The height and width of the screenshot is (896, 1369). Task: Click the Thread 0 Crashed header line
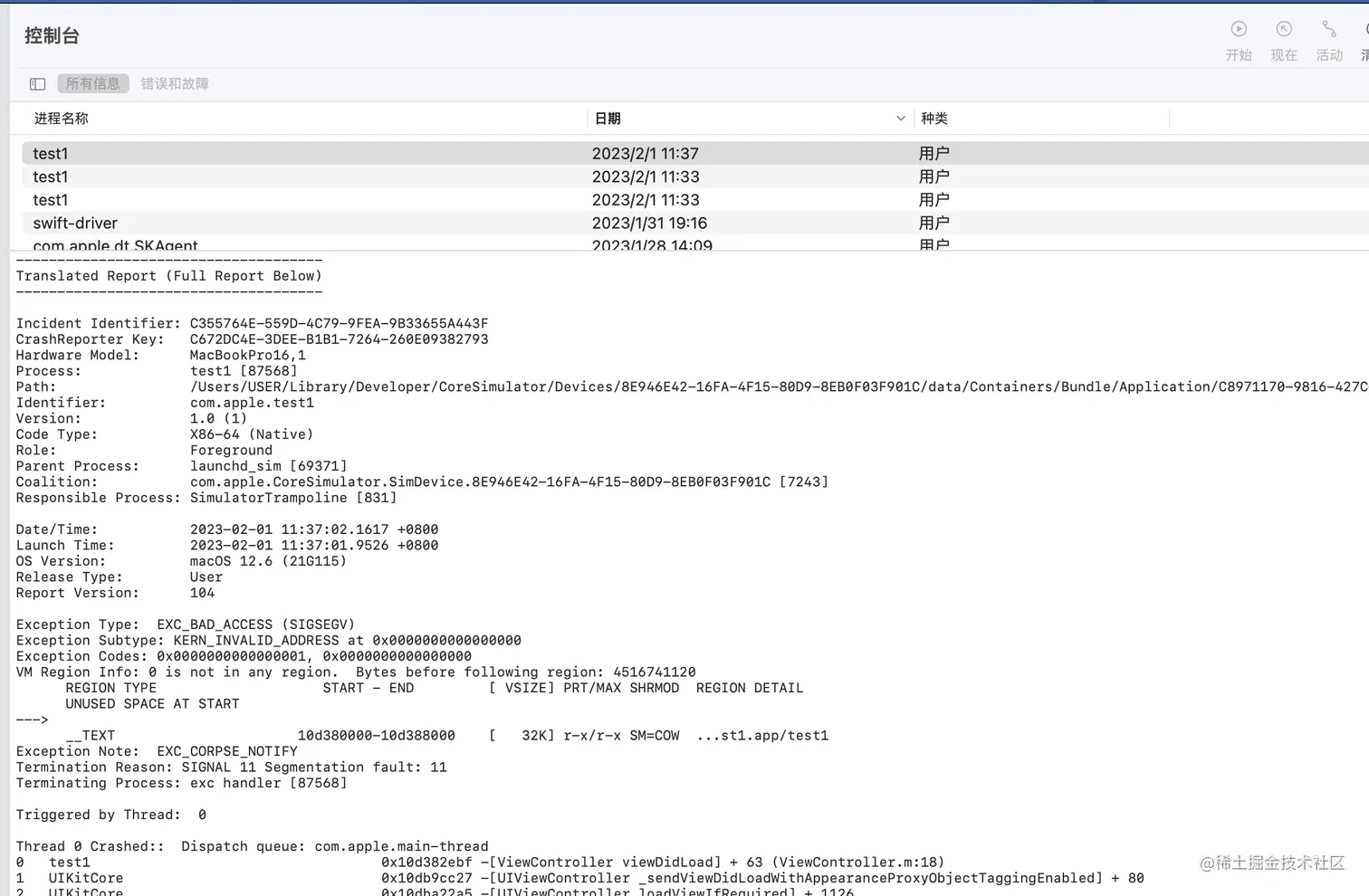pyautogui.click(x=252, y=846)
